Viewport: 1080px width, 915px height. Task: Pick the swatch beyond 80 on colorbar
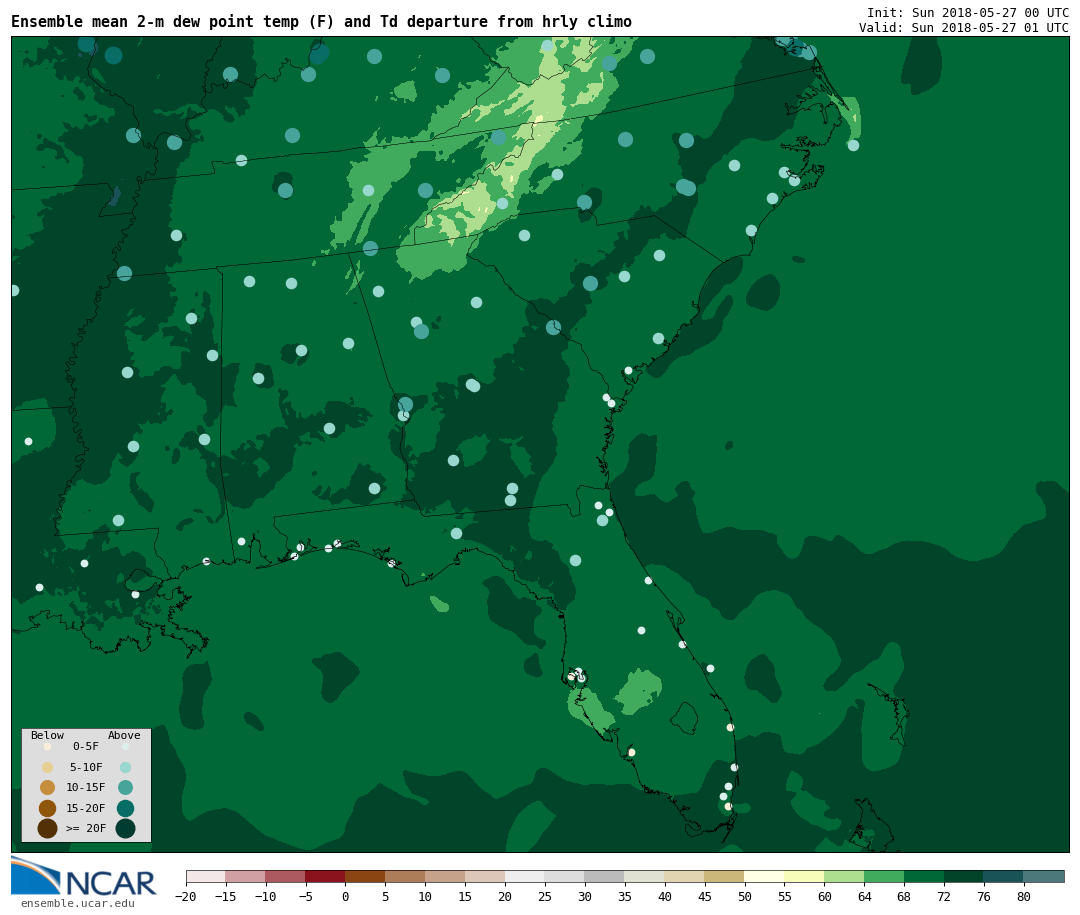click(1044, 877)
